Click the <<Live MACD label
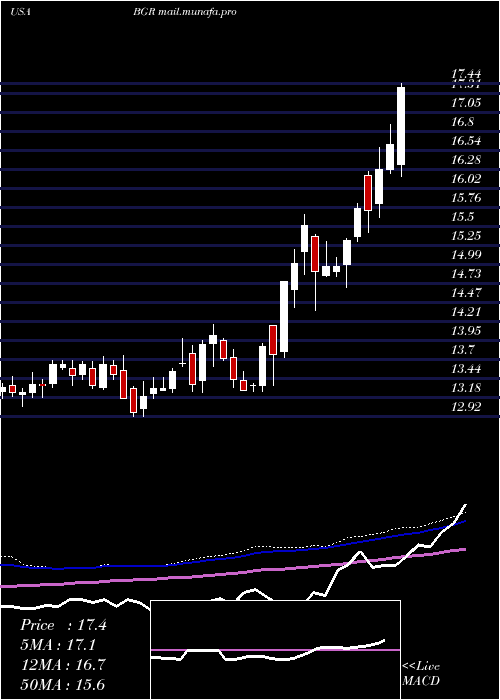The image size is (500, 700). [421, 674]
